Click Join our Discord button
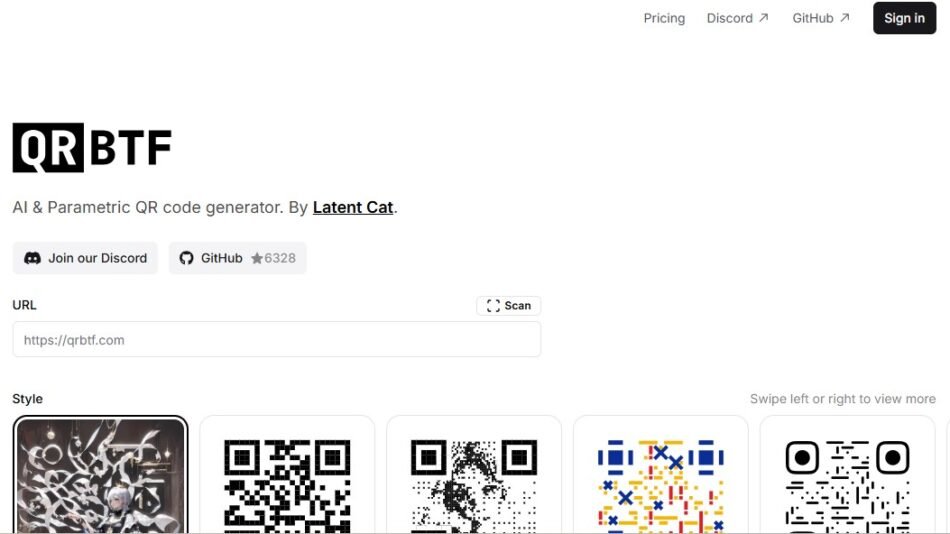Image resolution: width=950 pixels, height=534 pixels. [x=85, y=258]
